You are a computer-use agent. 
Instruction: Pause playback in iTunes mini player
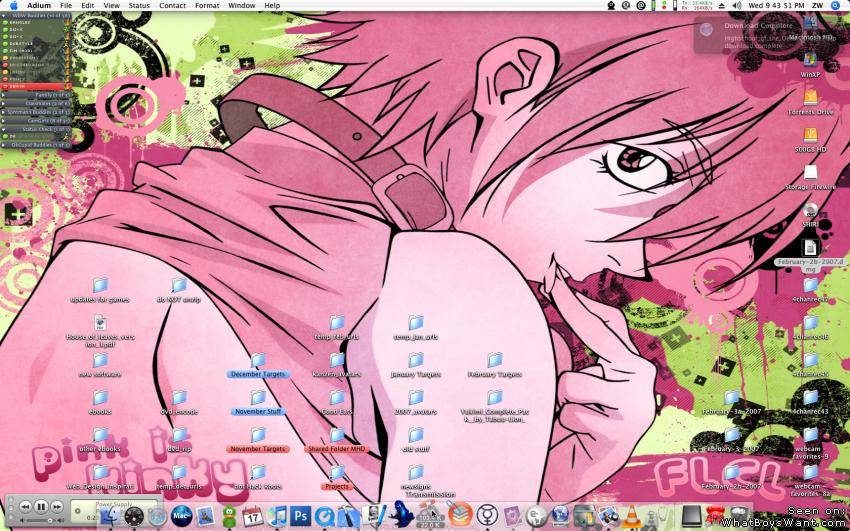coord(41,506)
